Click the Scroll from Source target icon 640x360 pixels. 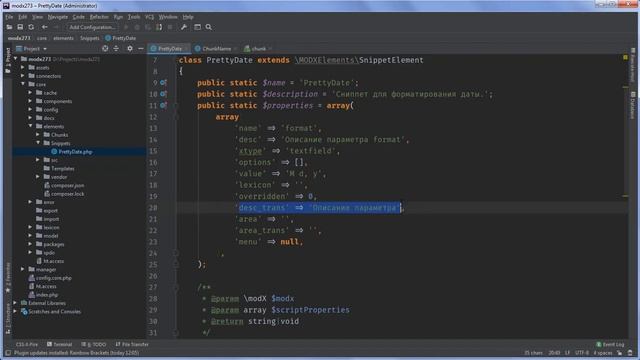coord(105,49)
